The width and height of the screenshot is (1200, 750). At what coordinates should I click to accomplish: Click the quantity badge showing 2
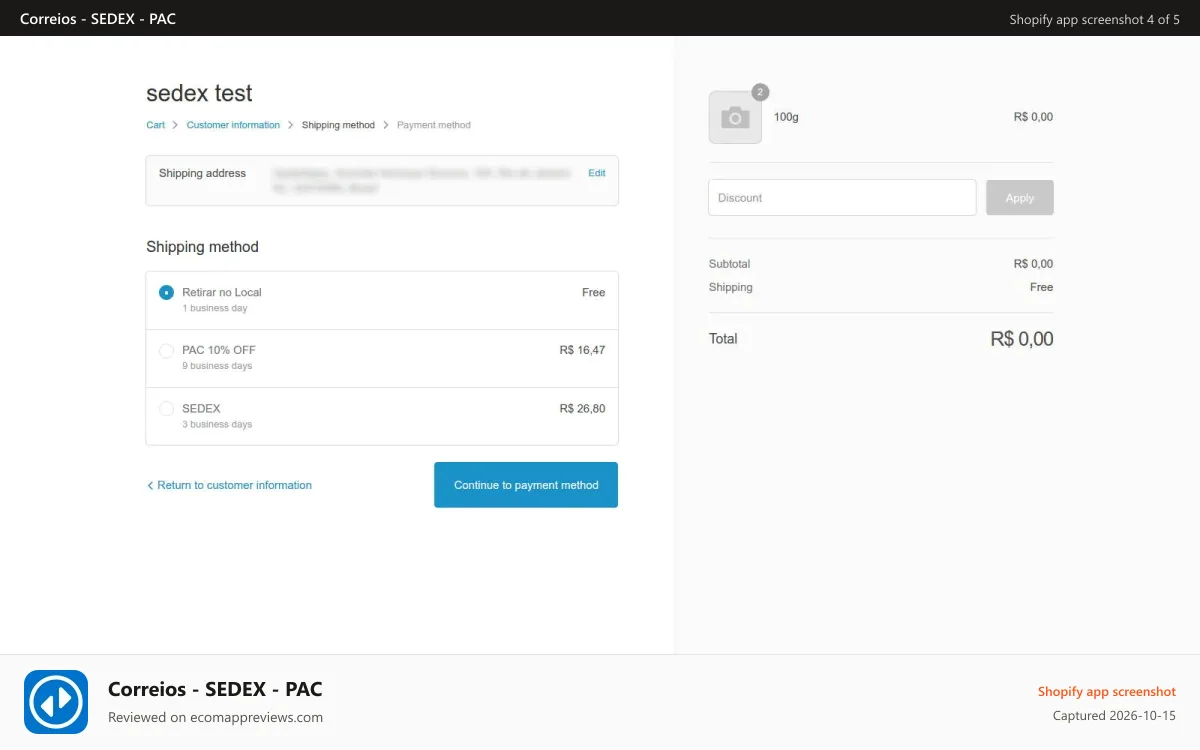760,92
